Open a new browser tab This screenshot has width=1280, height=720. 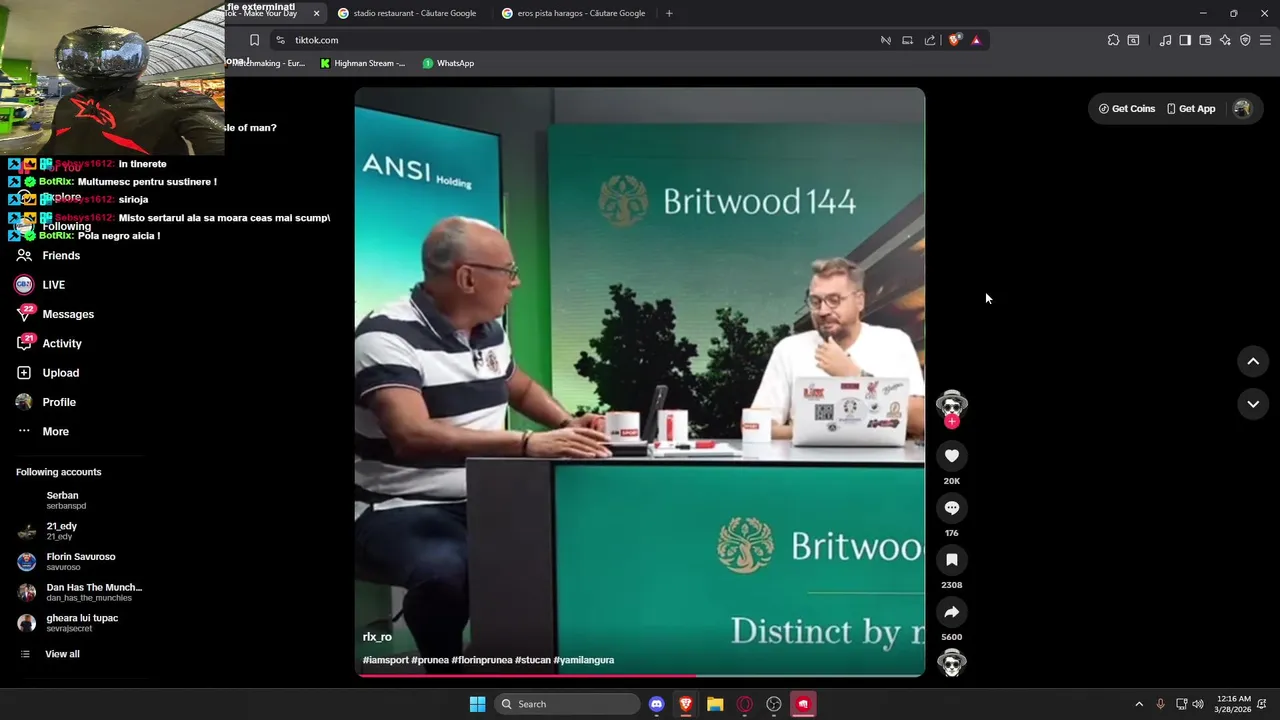(x=669, y=13)
